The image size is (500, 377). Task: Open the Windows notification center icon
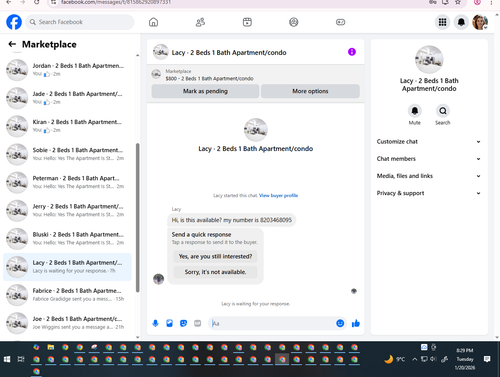pos(487,359)
